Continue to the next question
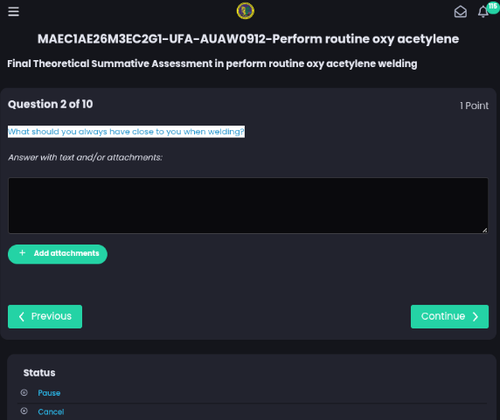500x420 pixels. (x=450, y=316)
